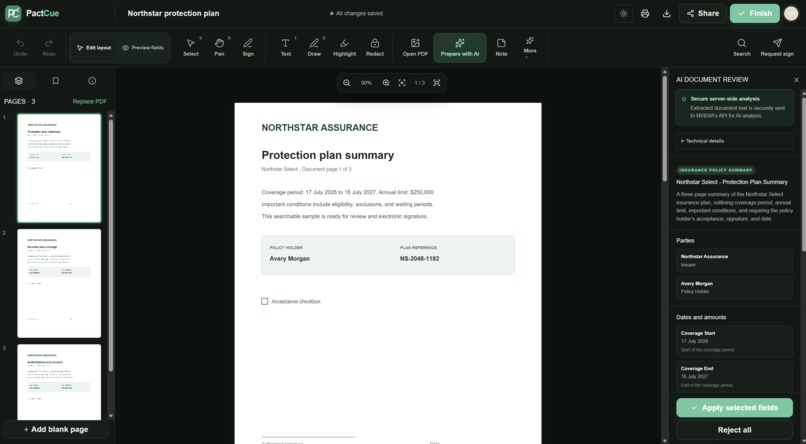Click the Replace PDF link
The height and width of the screenshot is (444, 806).
(90, 102)
